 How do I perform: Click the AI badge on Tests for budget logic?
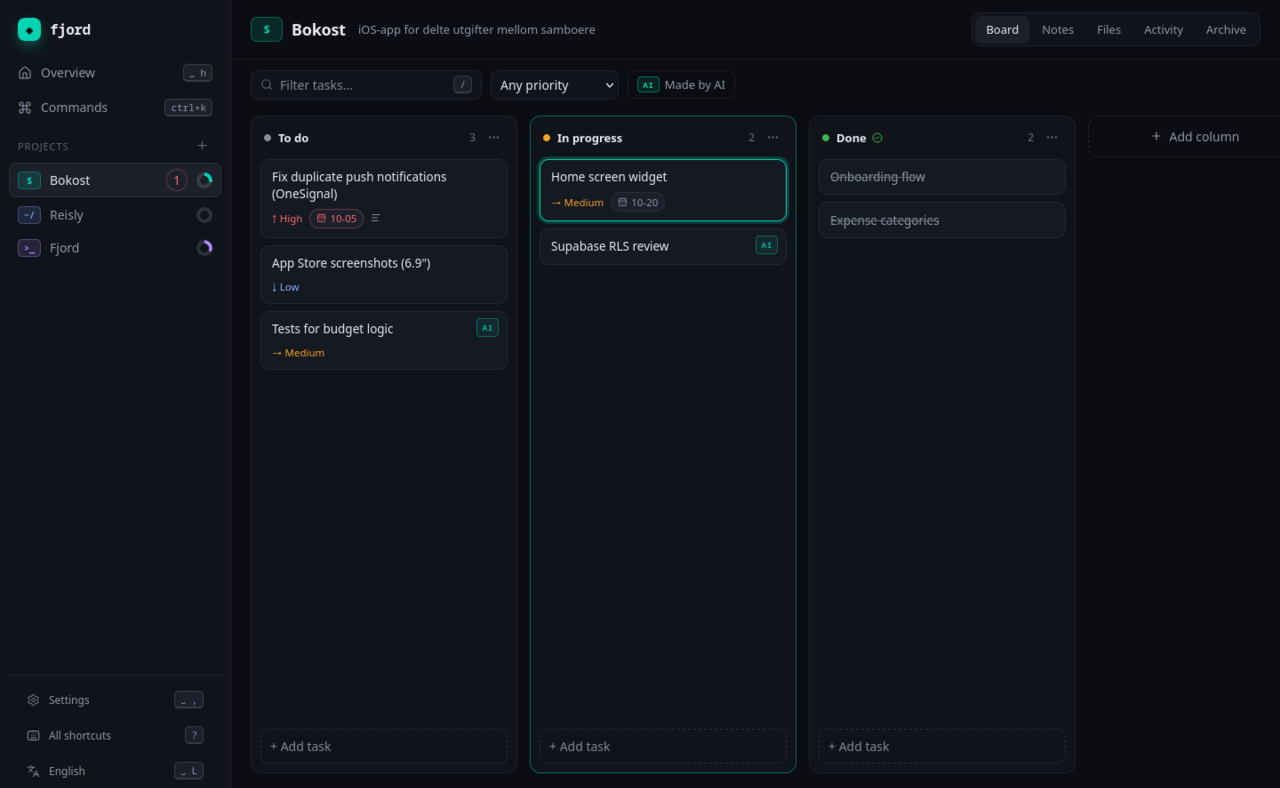(x=487, y=328)
